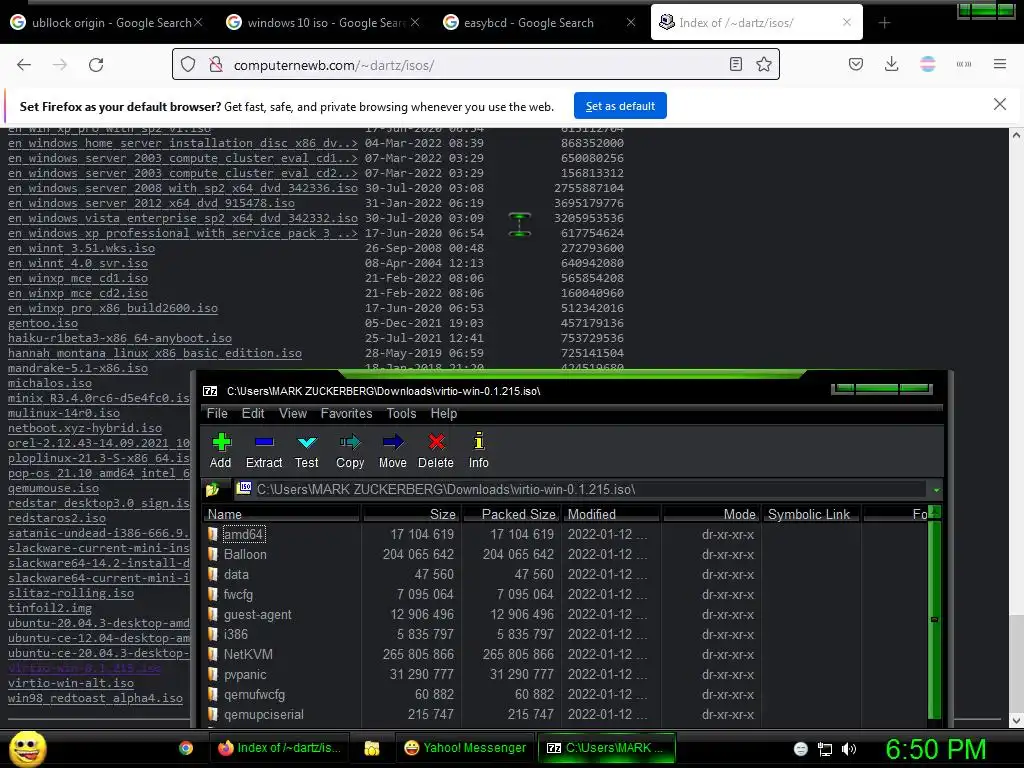Open the en_winnt_4.0_svr.iso link
The image size is (1024, 768).
click(78, 263)
